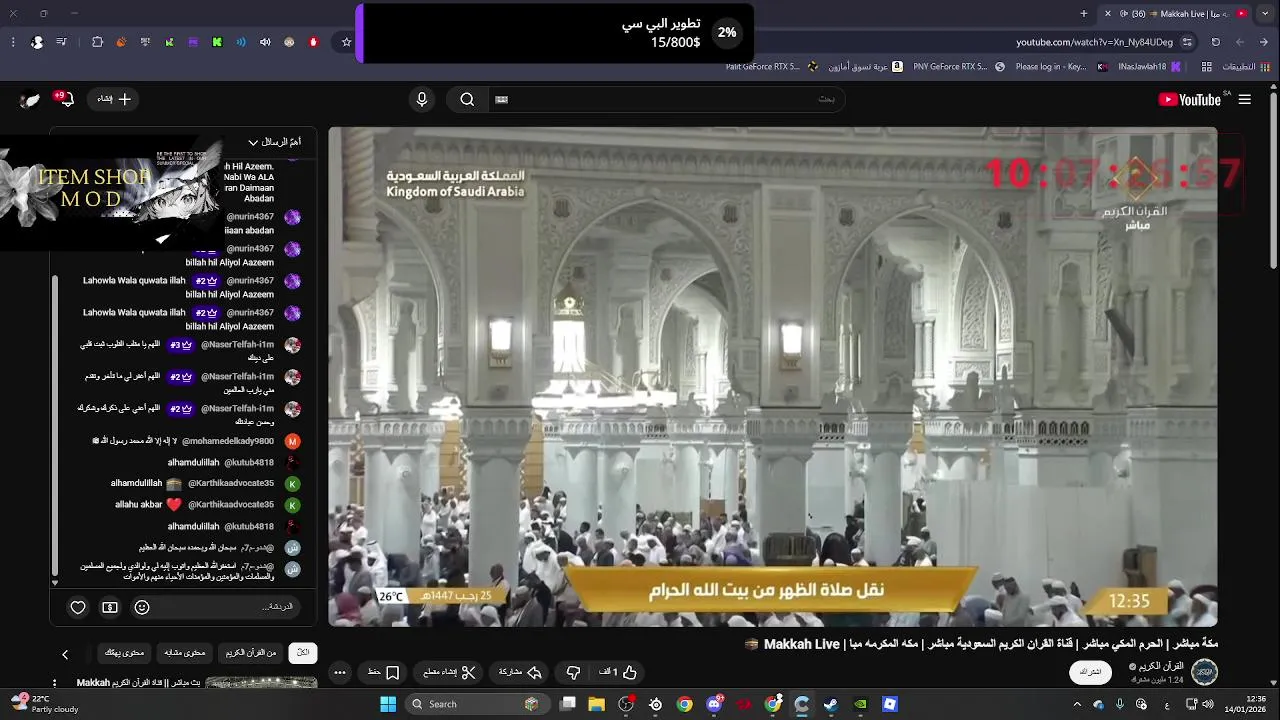Open more actions ellipsis under video
The image size is (1280, 720).
[x=340, y=672]
